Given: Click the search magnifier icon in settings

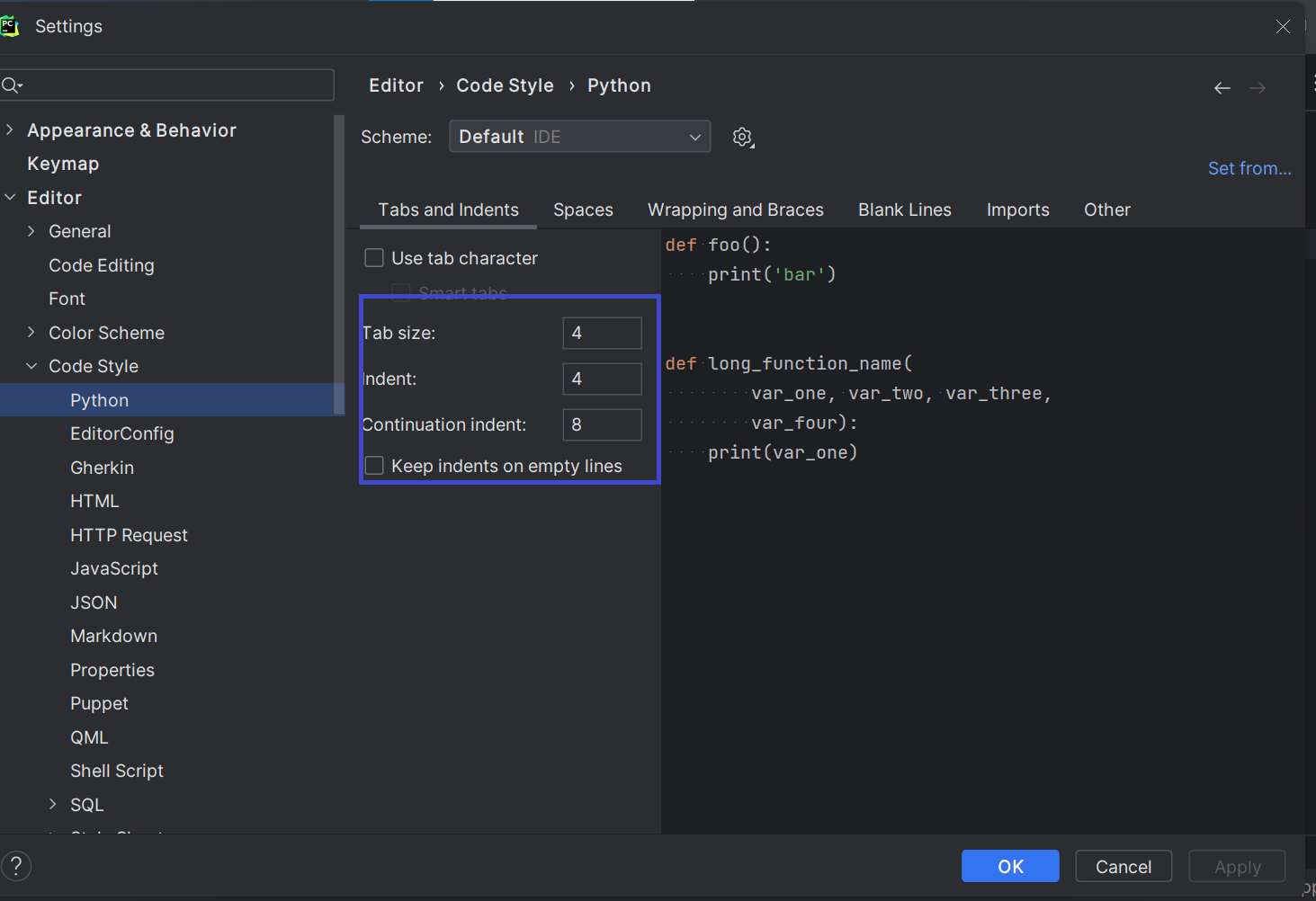Looking at the screenshot, I should pyautogui.click(x=12, y=85).
